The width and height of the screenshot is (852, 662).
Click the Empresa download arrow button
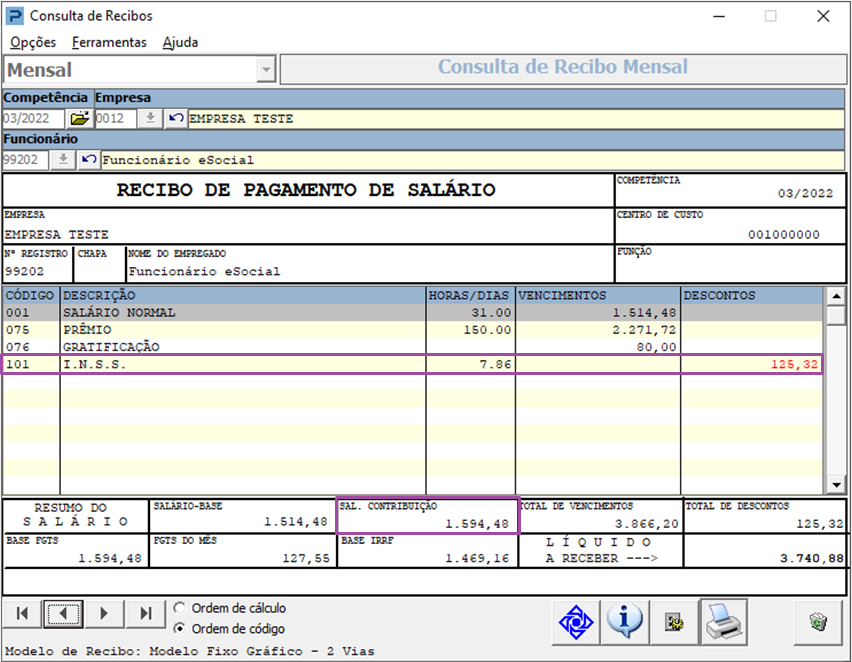(x=150, y=118)
